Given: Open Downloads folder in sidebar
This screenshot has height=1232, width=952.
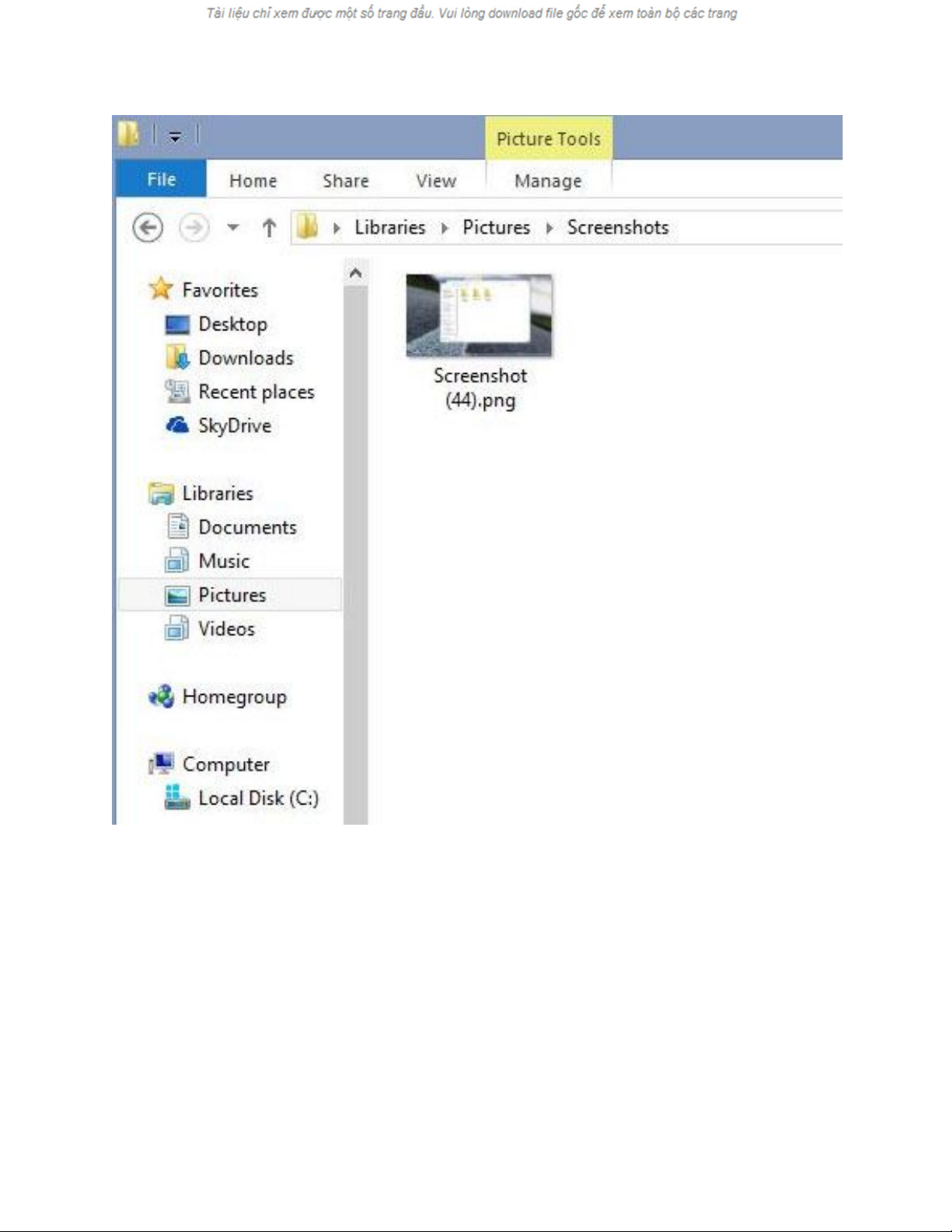Looking at the screenshot, I should tap(245, 358).
